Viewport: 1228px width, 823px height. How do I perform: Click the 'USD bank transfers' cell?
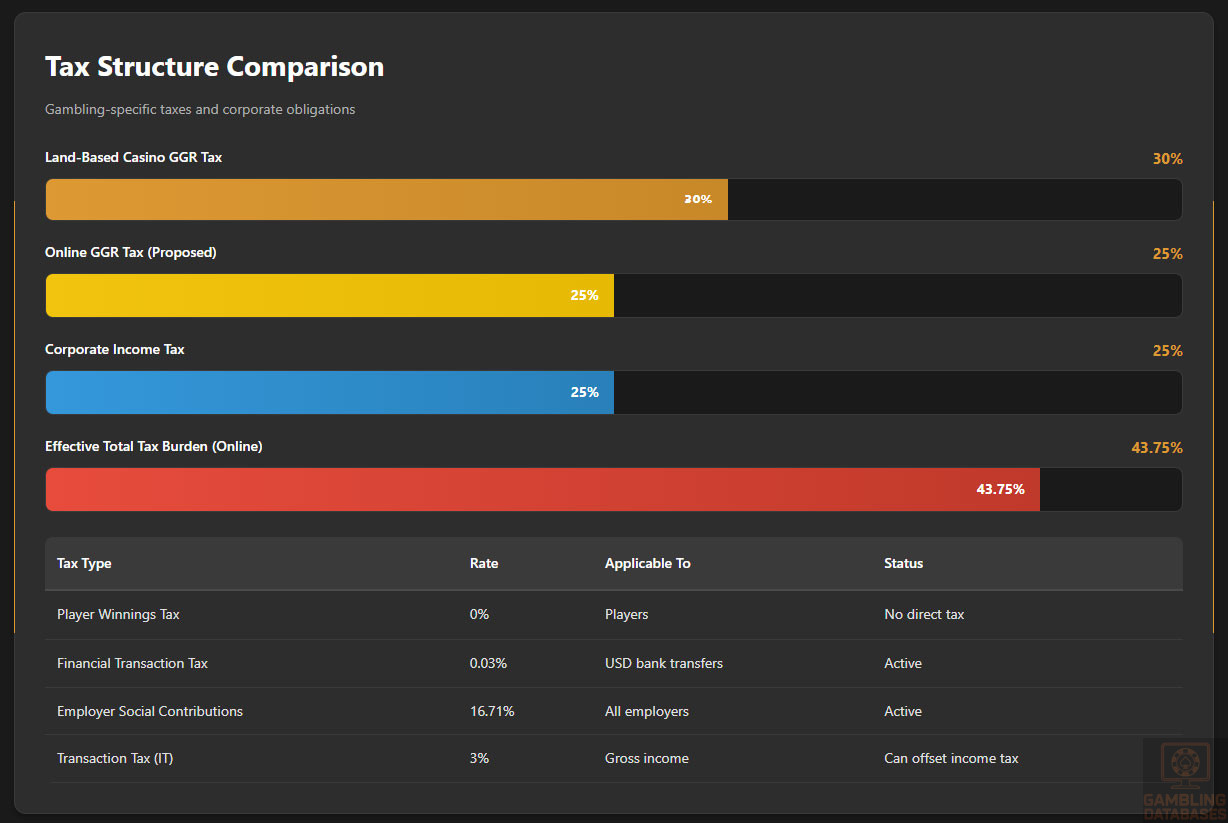point(664,663)
